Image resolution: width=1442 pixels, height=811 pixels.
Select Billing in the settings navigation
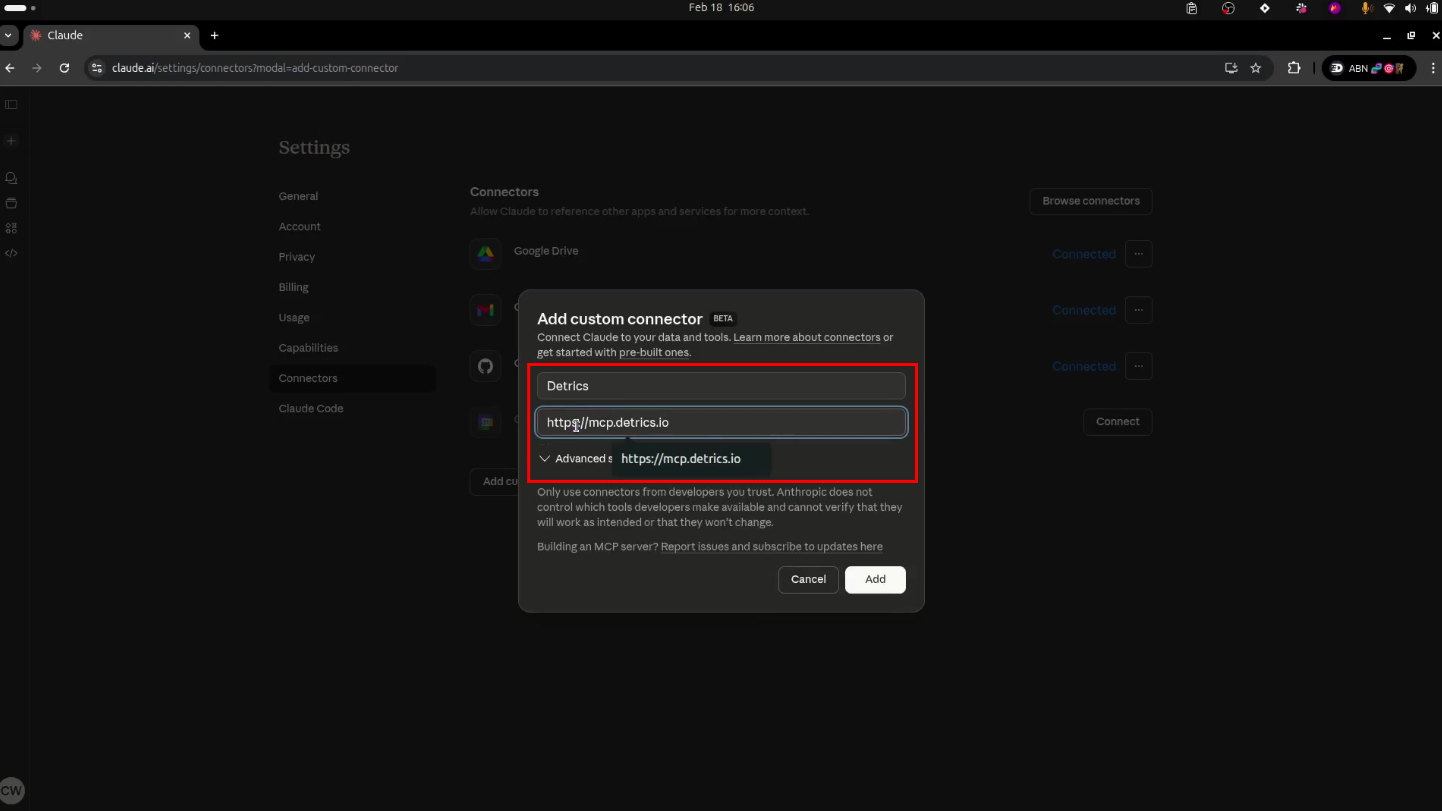(293, 287)
